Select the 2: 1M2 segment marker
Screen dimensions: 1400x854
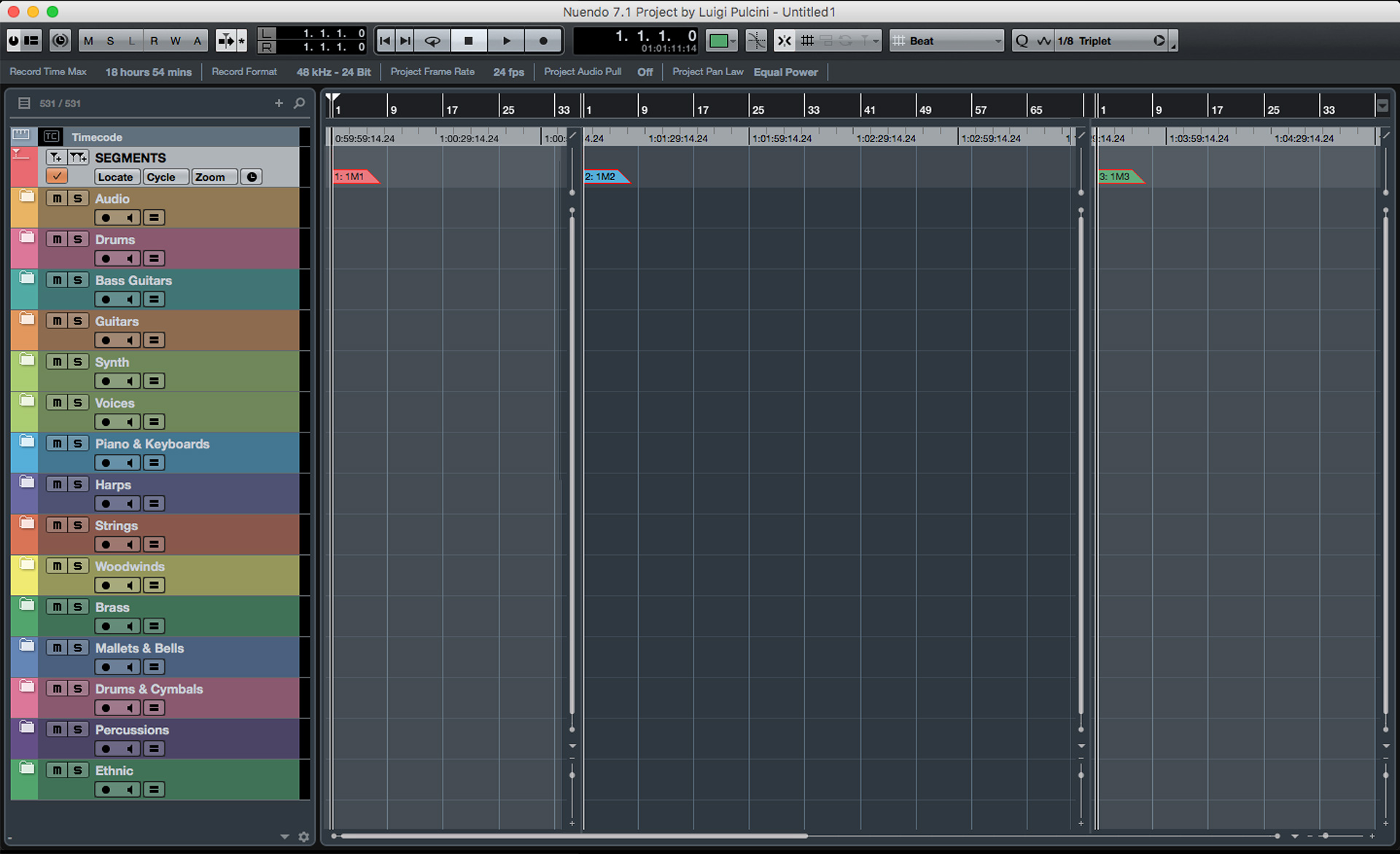click(x=602, y=176)
